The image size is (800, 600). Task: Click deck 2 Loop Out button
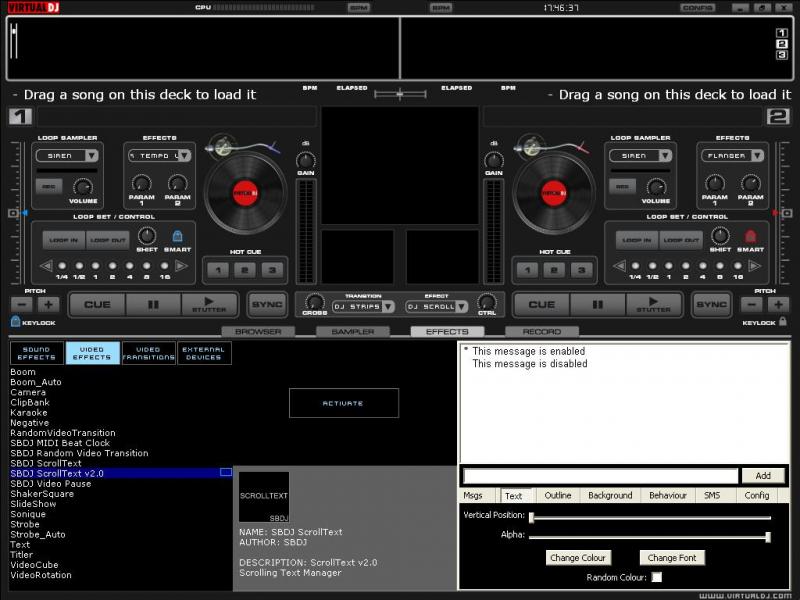681,240
